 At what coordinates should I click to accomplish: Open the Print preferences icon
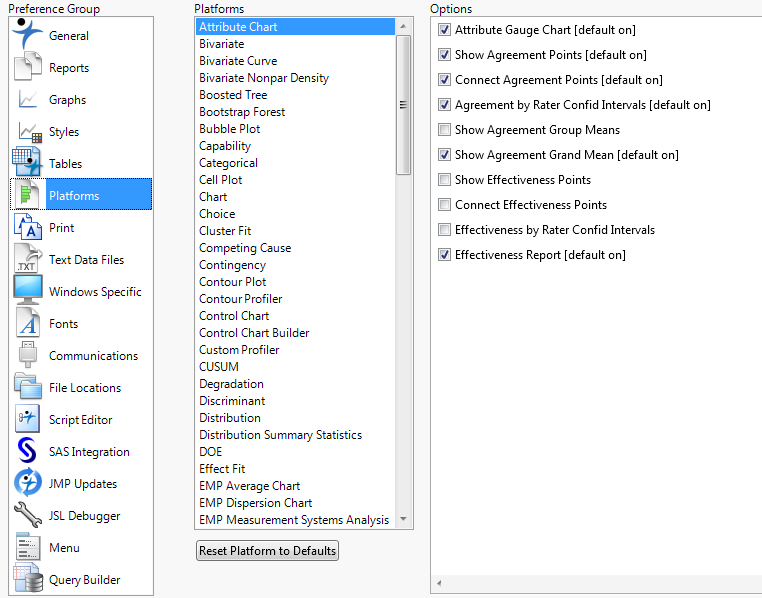click(27, 227)
